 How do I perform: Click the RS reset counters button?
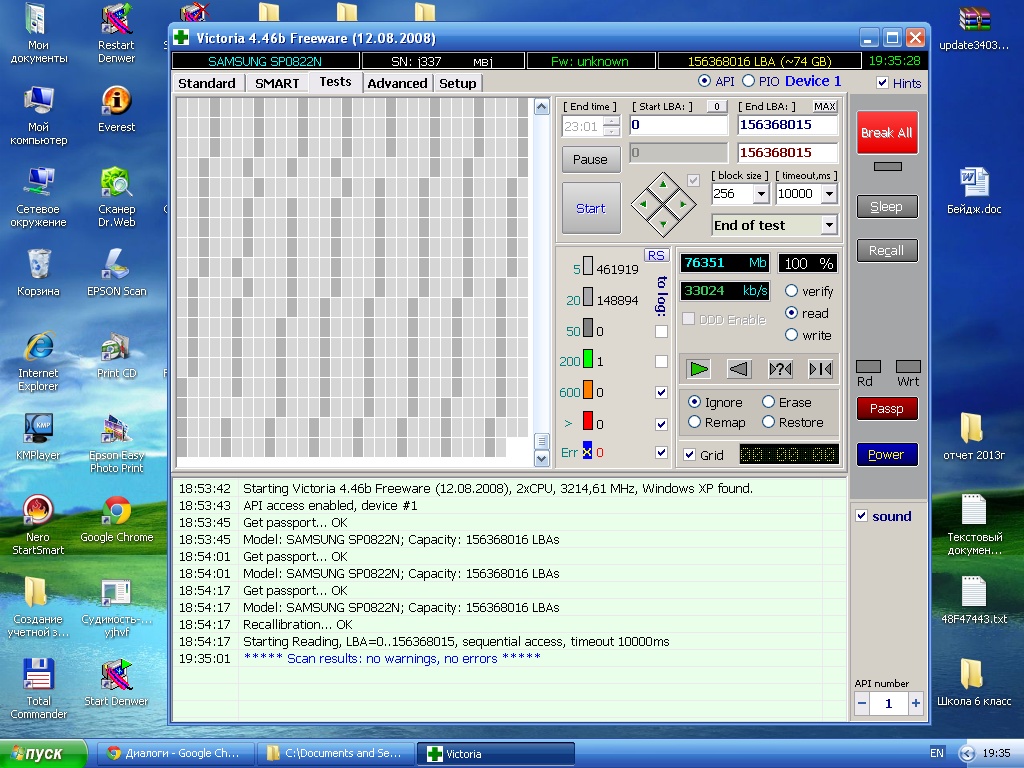tap(656, 255)
